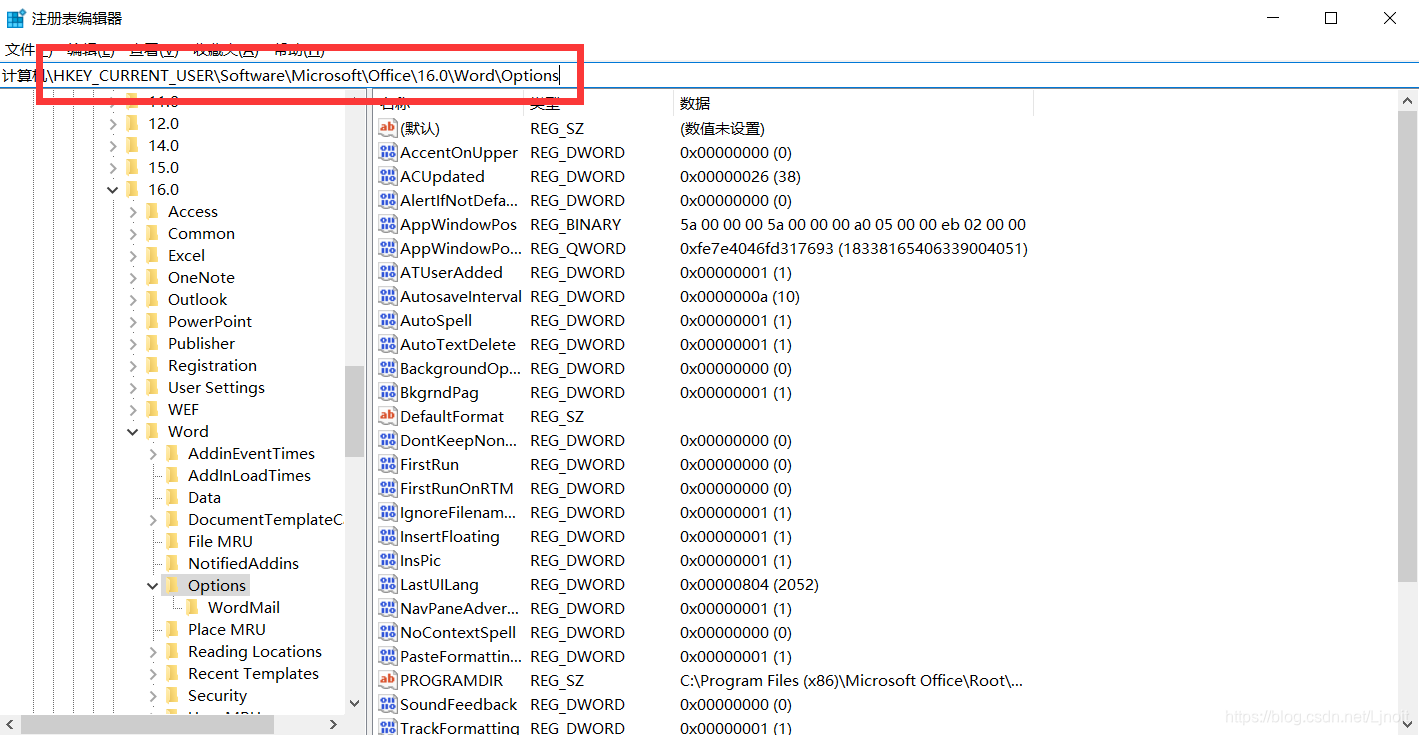
Task: Select the TrackFormatting value
Action: [460, 728]
